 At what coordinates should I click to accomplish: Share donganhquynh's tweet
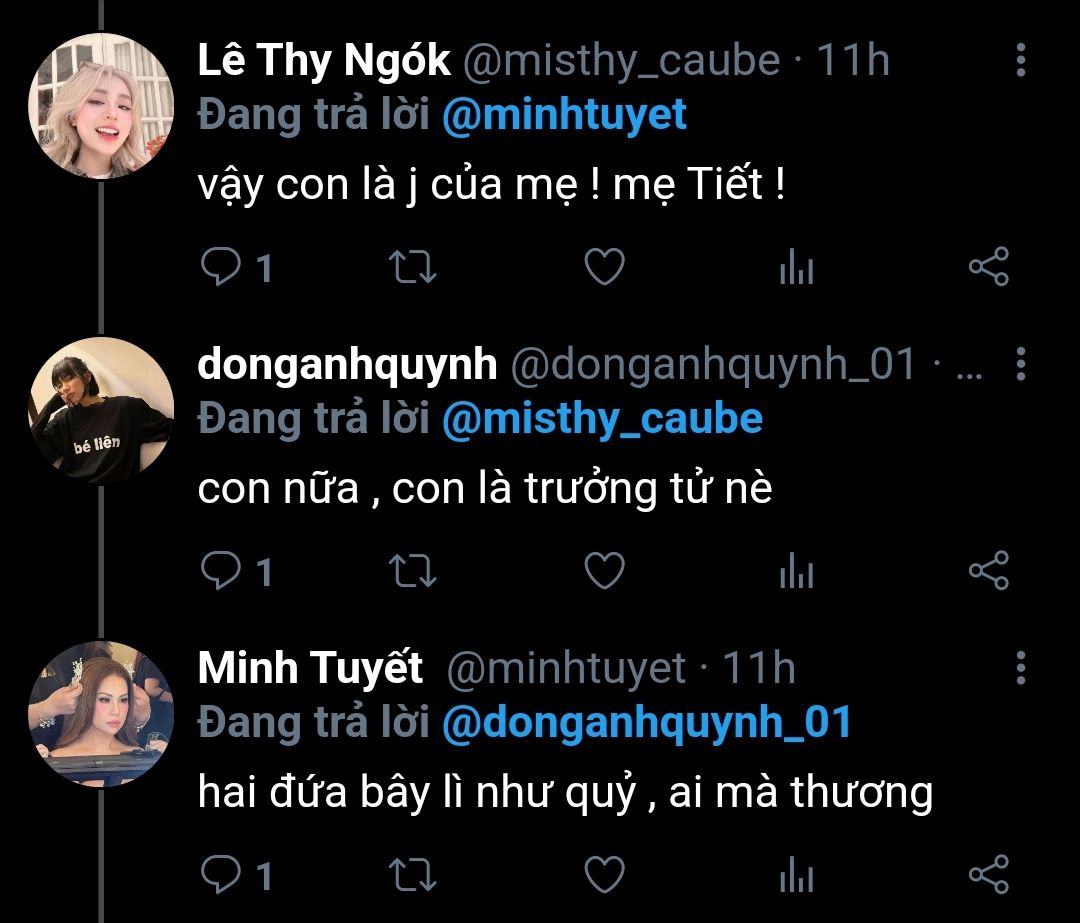pyautogui.click(x=989, y=571)
